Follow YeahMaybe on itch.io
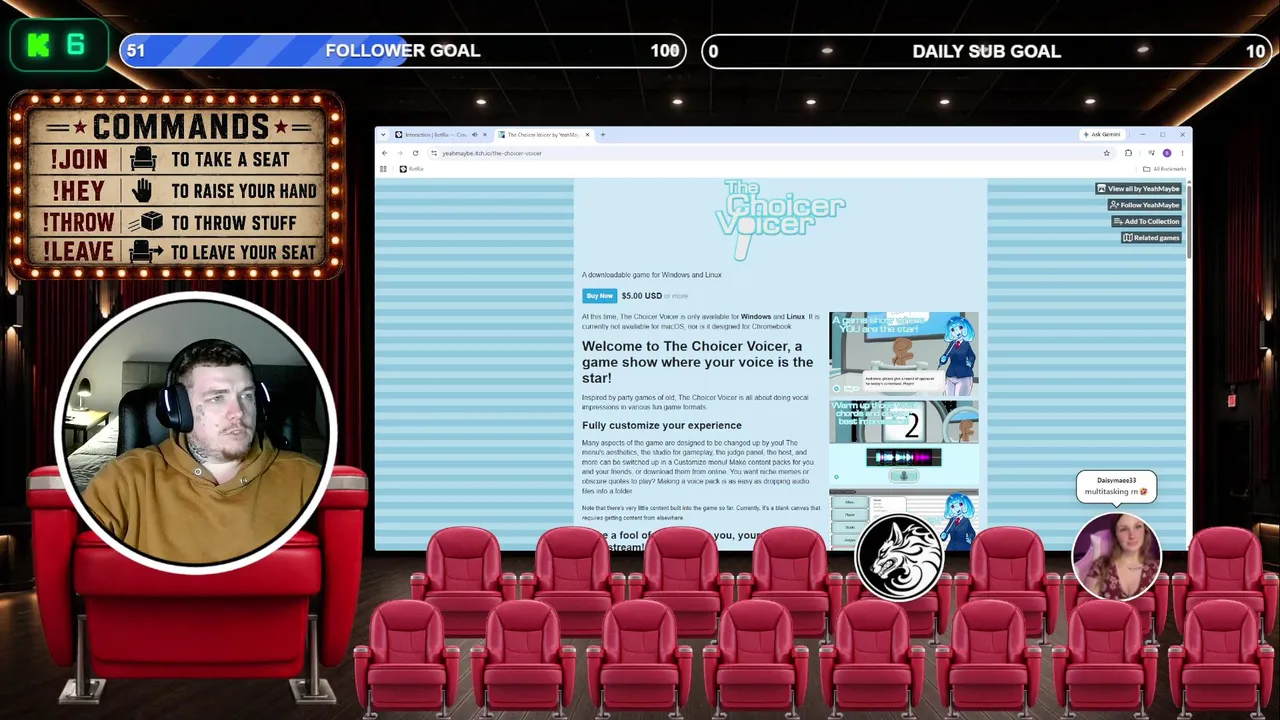The height and width of the screenshot is (720, 1280). point(1144,205)
